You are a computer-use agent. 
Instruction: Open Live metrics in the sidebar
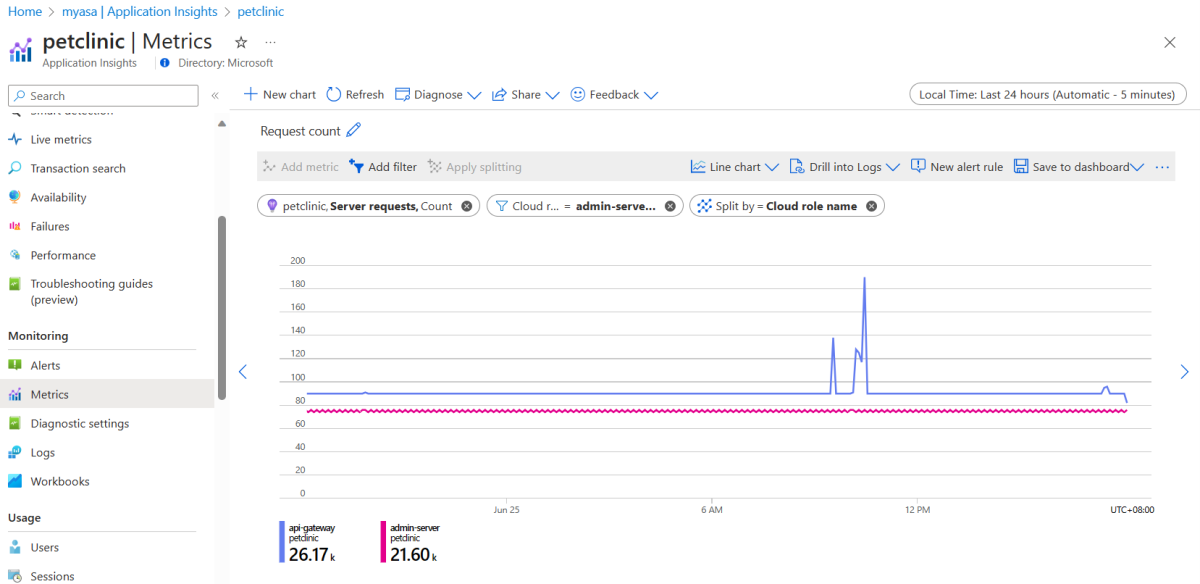click(x=61, y=139)
